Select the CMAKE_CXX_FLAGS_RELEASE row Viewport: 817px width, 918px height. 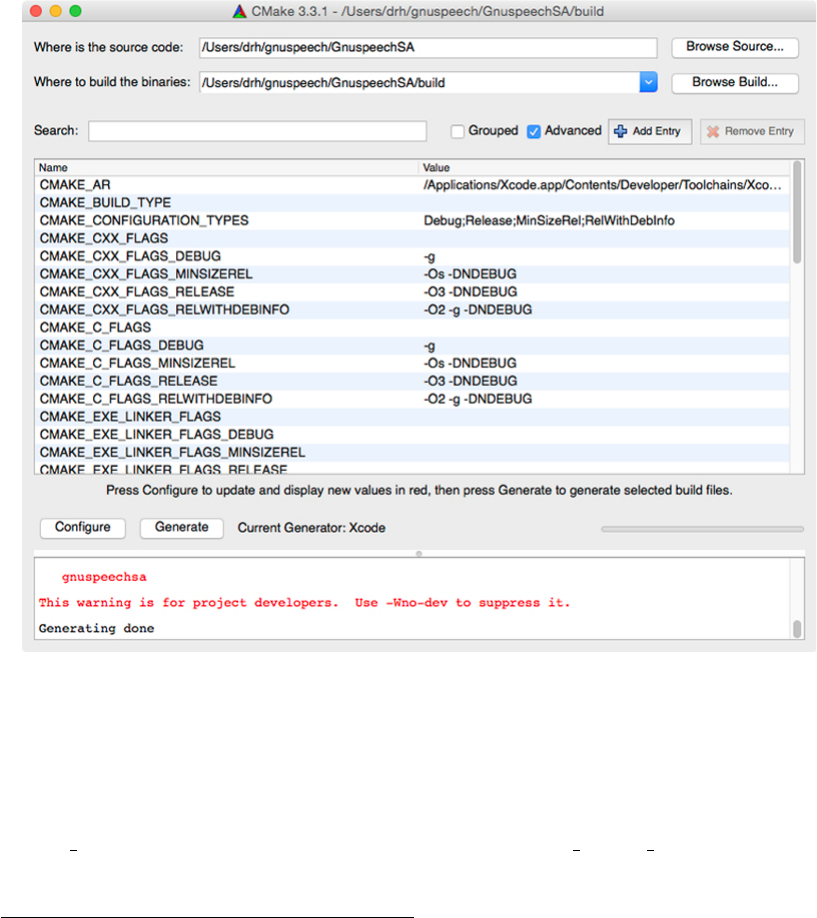point(412,292)
